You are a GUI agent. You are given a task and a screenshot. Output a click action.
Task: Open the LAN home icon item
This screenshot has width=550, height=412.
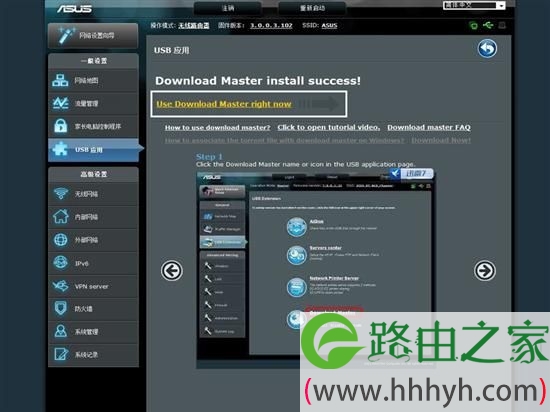(x=93, y=217)
